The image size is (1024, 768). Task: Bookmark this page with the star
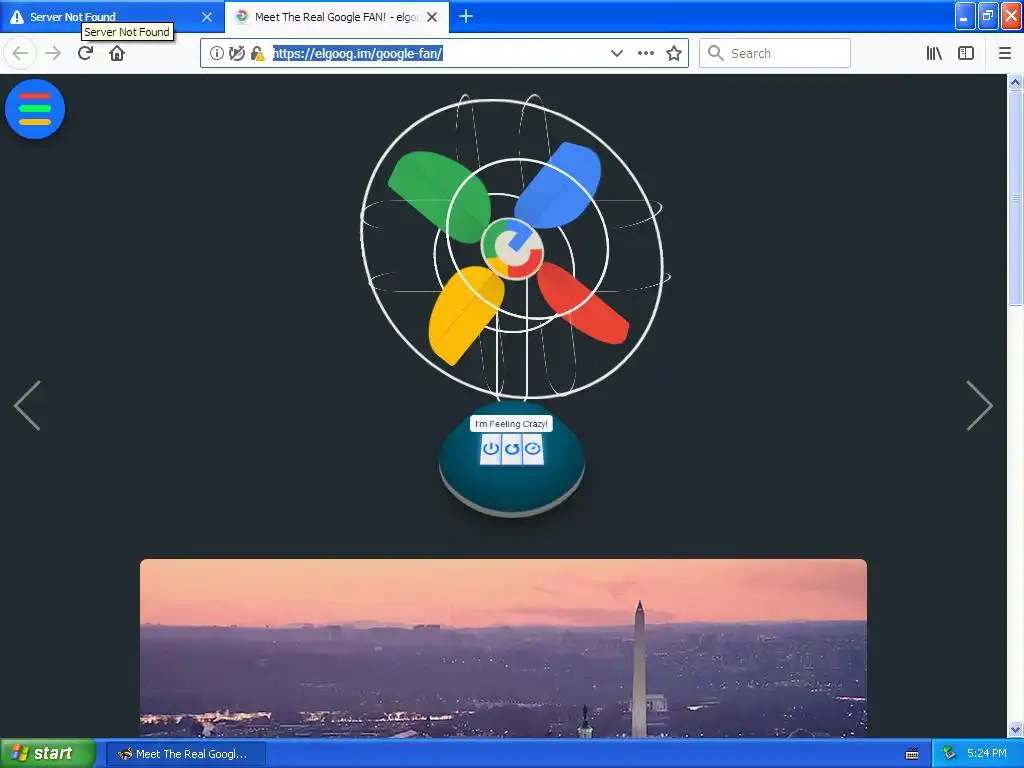coord(674,54)
